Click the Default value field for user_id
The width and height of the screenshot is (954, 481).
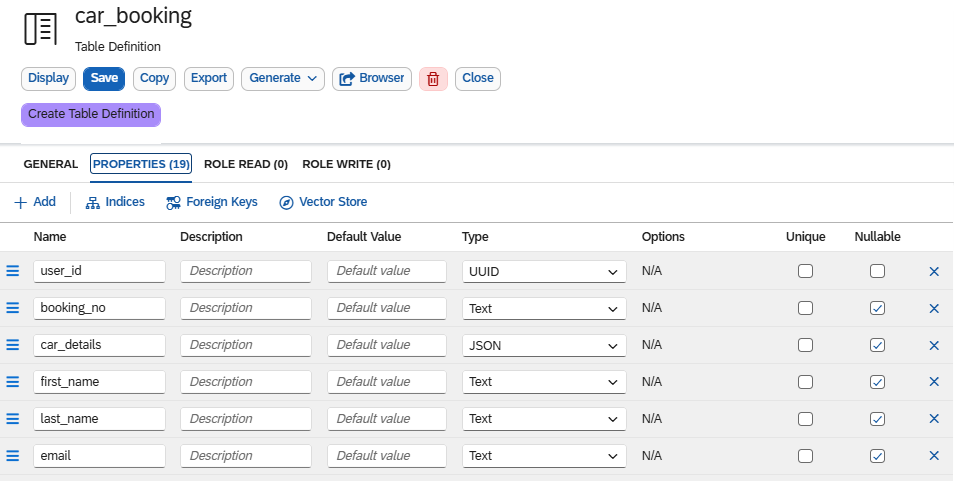coord(387,271)
